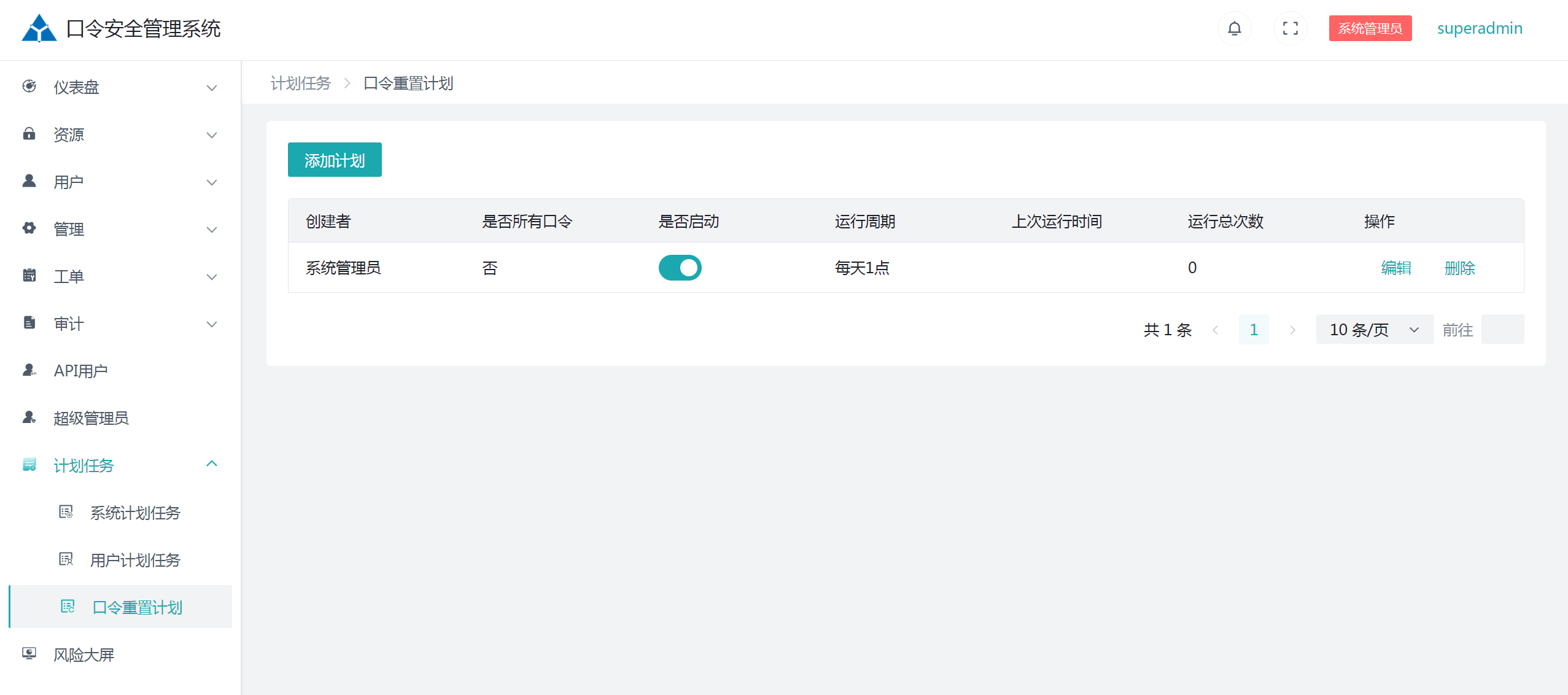Image resolution: width=1568 pixels, height=695 pixels.
Task: Click the go-to page input field
Action: 1502,330
